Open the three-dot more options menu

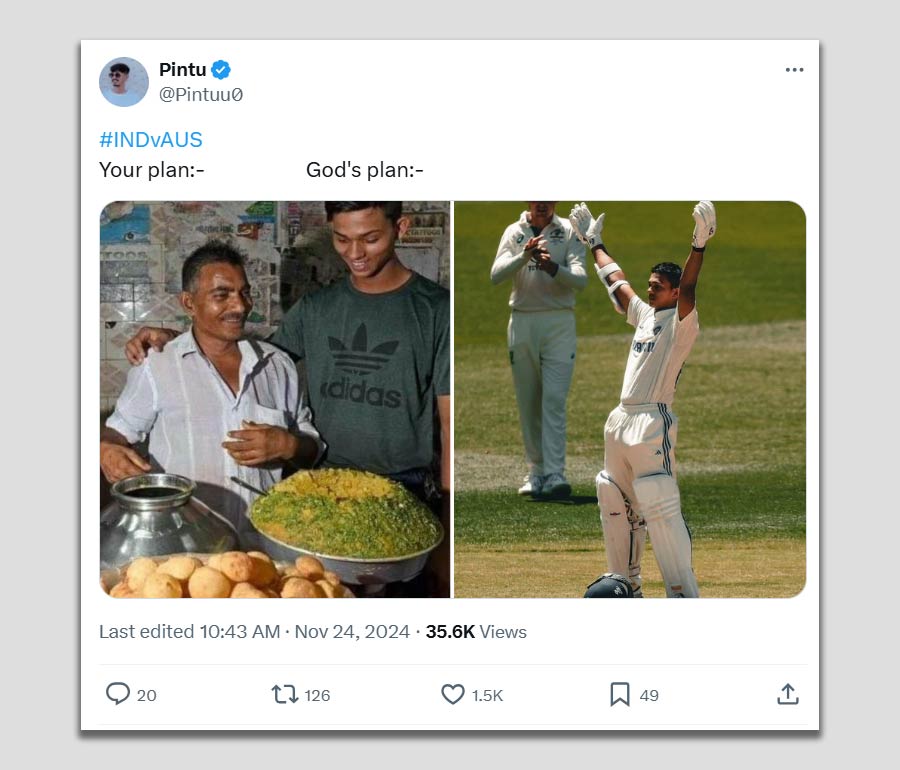point(794,70)
